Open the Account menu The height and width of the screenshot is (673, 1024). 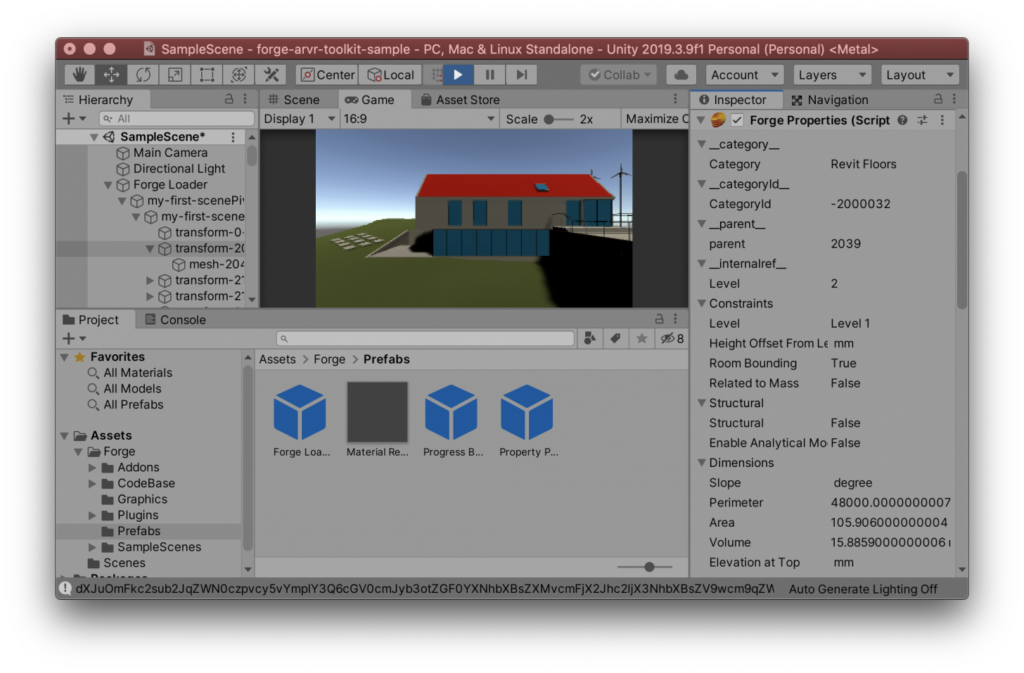pos(744,74)
